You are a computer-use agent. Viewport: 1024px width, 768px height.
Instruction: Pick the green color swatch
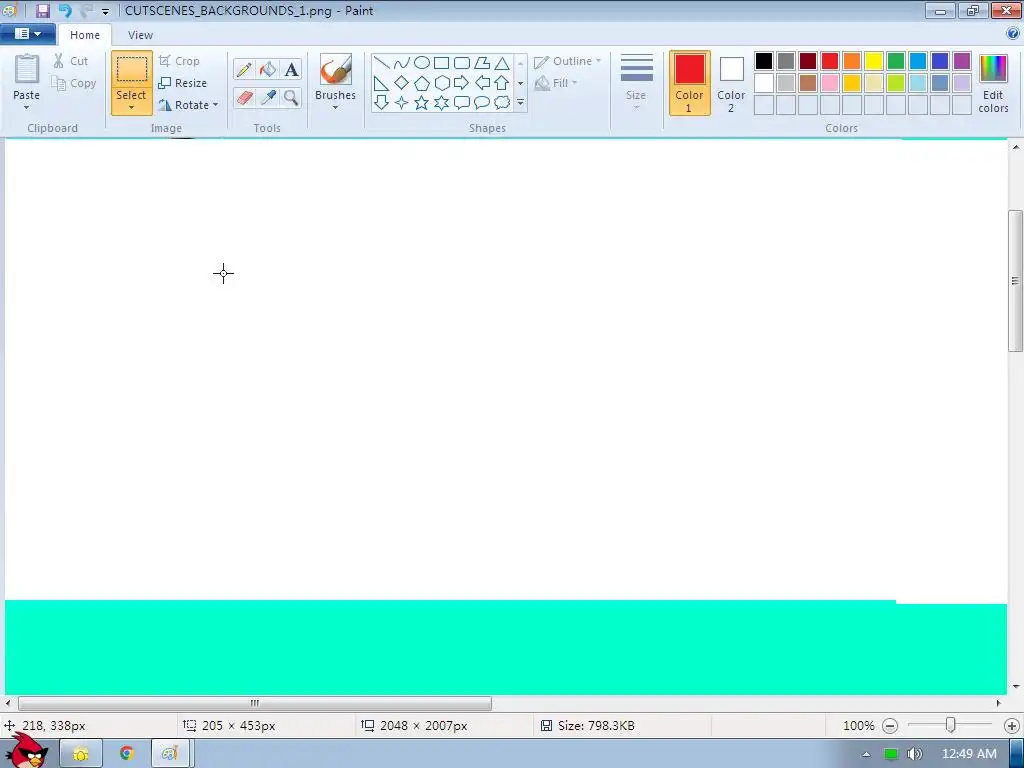click(896, 61)
